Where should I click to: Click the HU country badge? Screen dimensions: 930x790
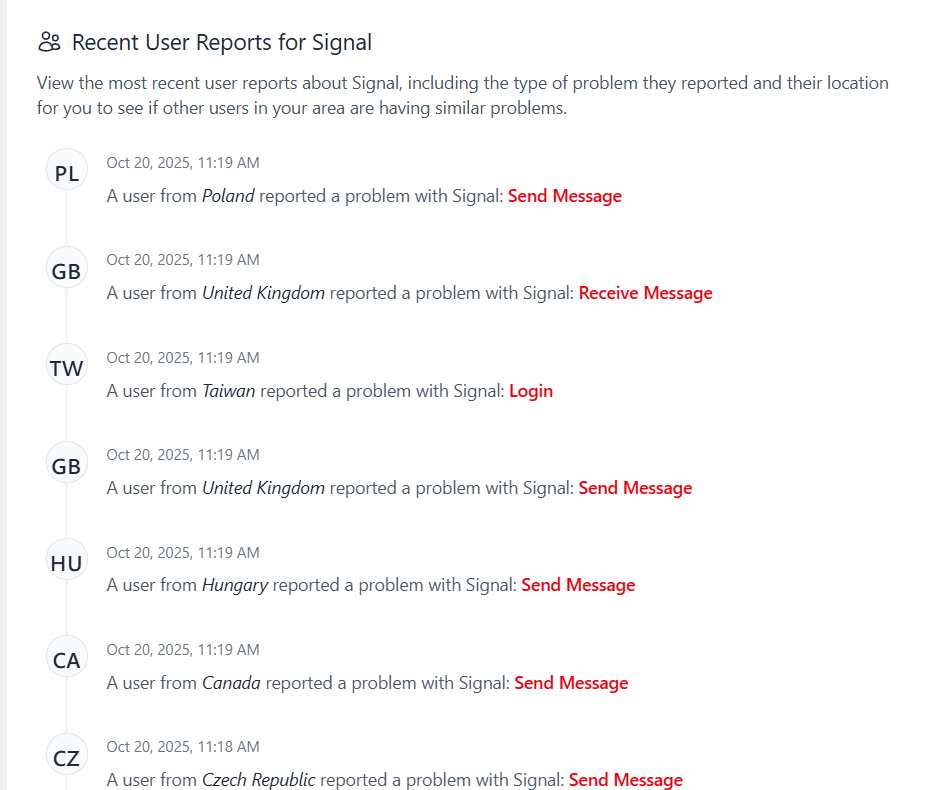pyautogui.click(x=67, y=563)
